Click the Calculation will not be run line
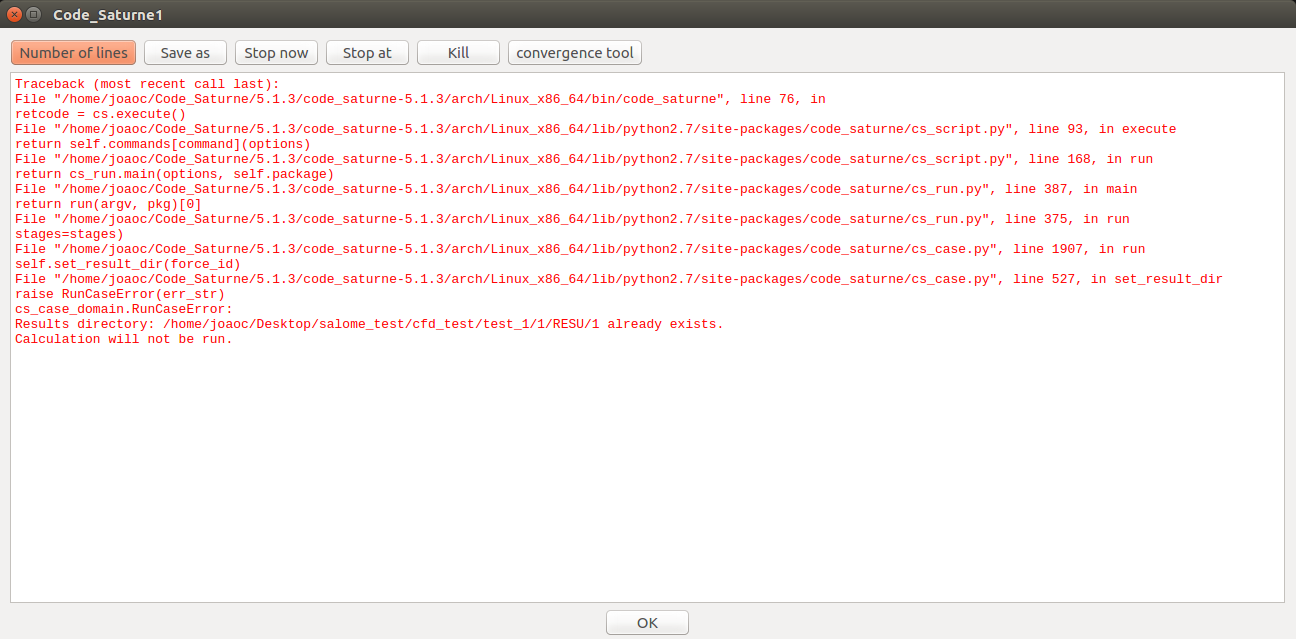 [123, 339]
